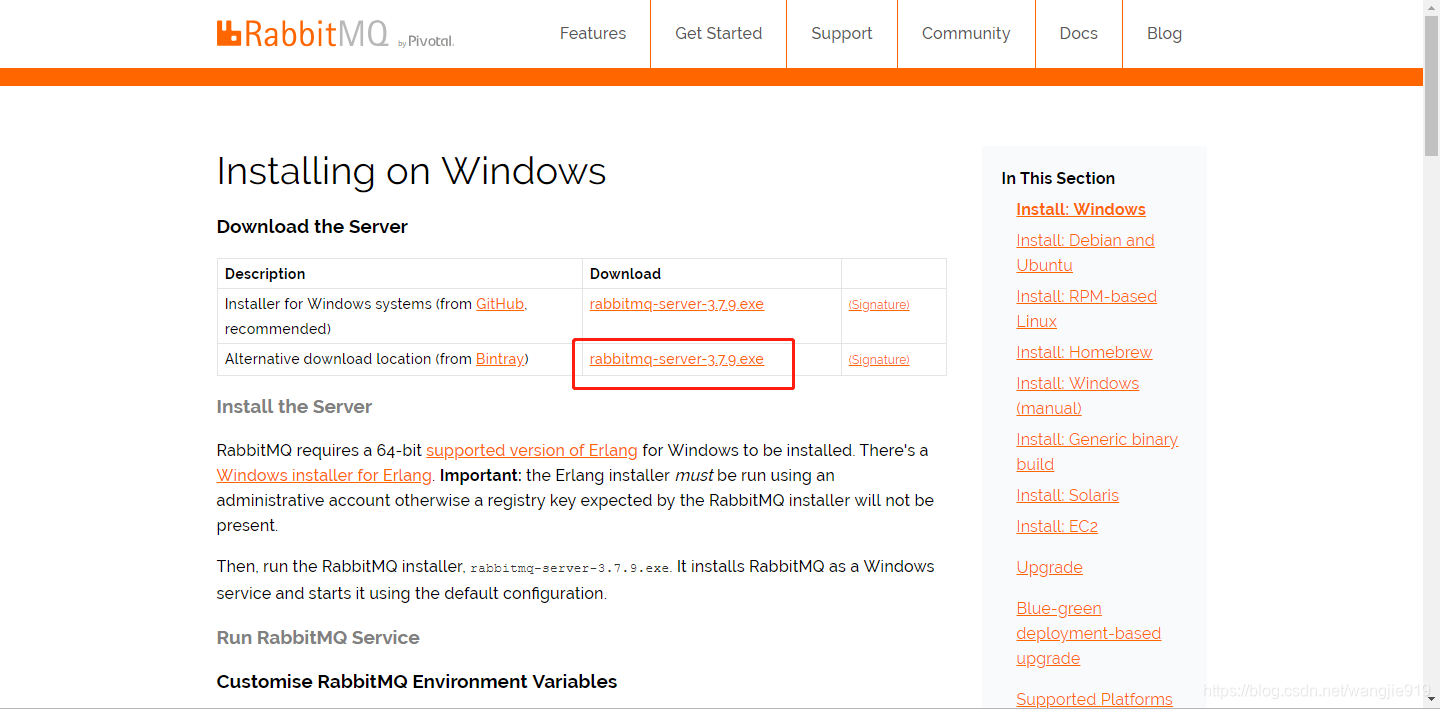1440x709 pixels.
Task: Open 'Install: Windows (manual)' sidebar link
Action: [x=1077, y=395]
